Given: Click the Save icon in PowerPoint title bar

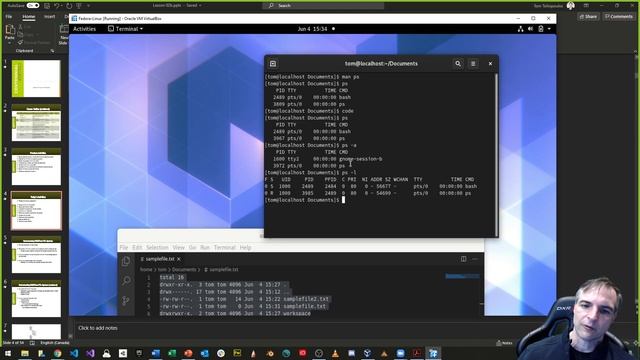Looking at the screenshot, I should point(47,6).
